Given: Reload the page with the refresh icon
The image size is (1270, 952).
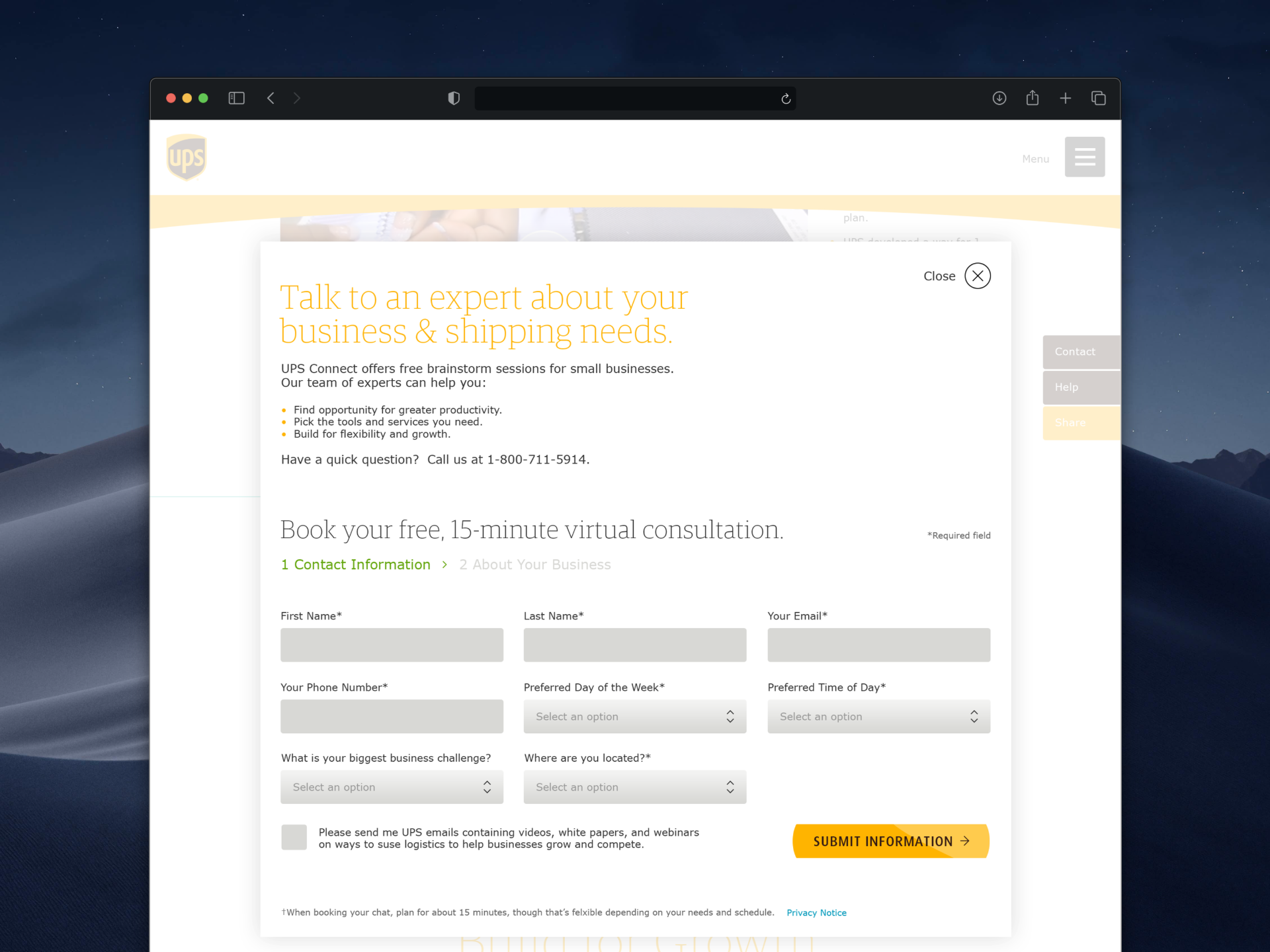Looking at the screenshot, I should point(786,99).
